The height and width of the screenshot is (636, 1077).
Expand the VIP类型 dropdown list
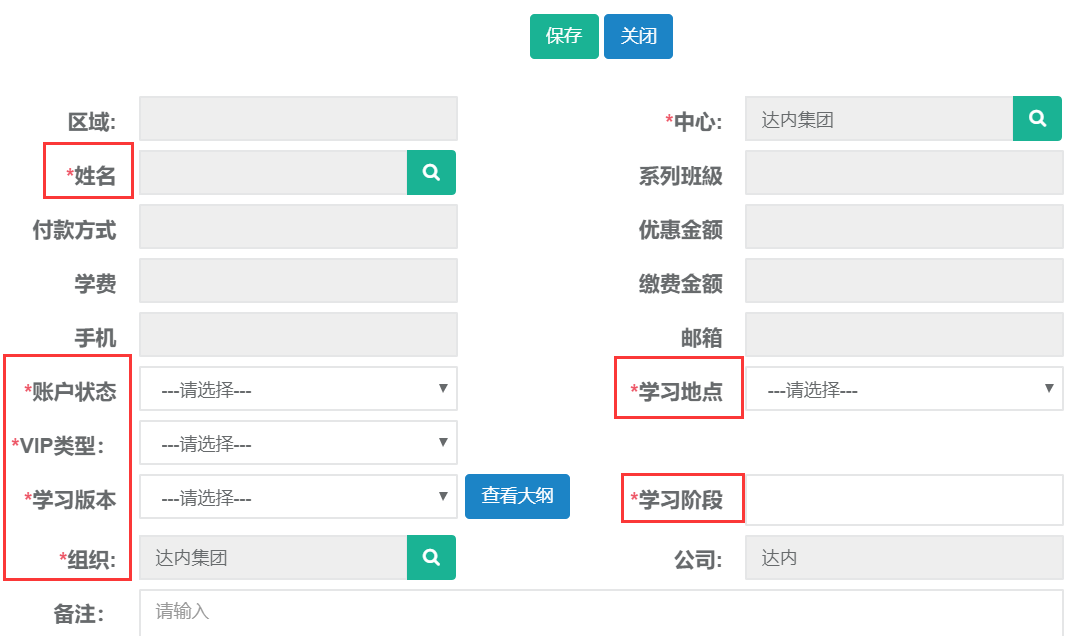[x=298, y=443]
